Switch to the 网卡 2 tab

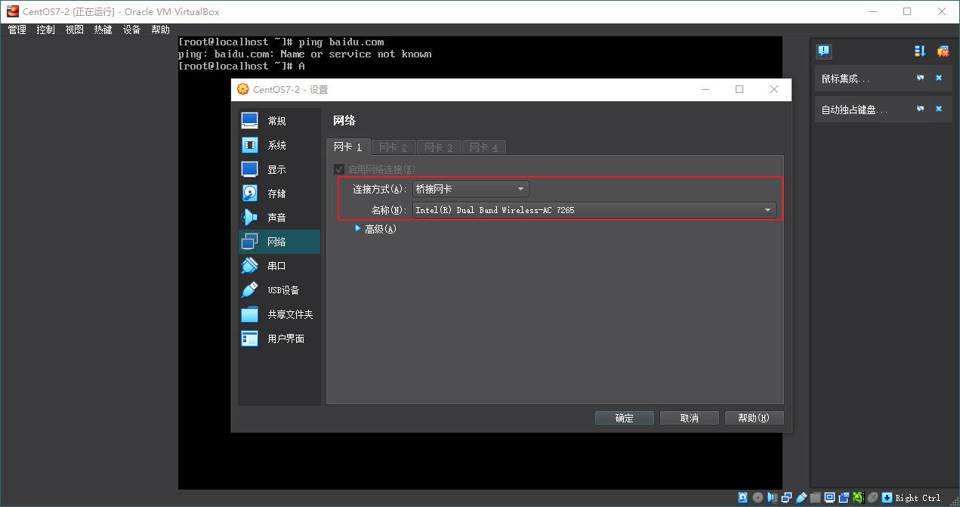pos(392,147)
